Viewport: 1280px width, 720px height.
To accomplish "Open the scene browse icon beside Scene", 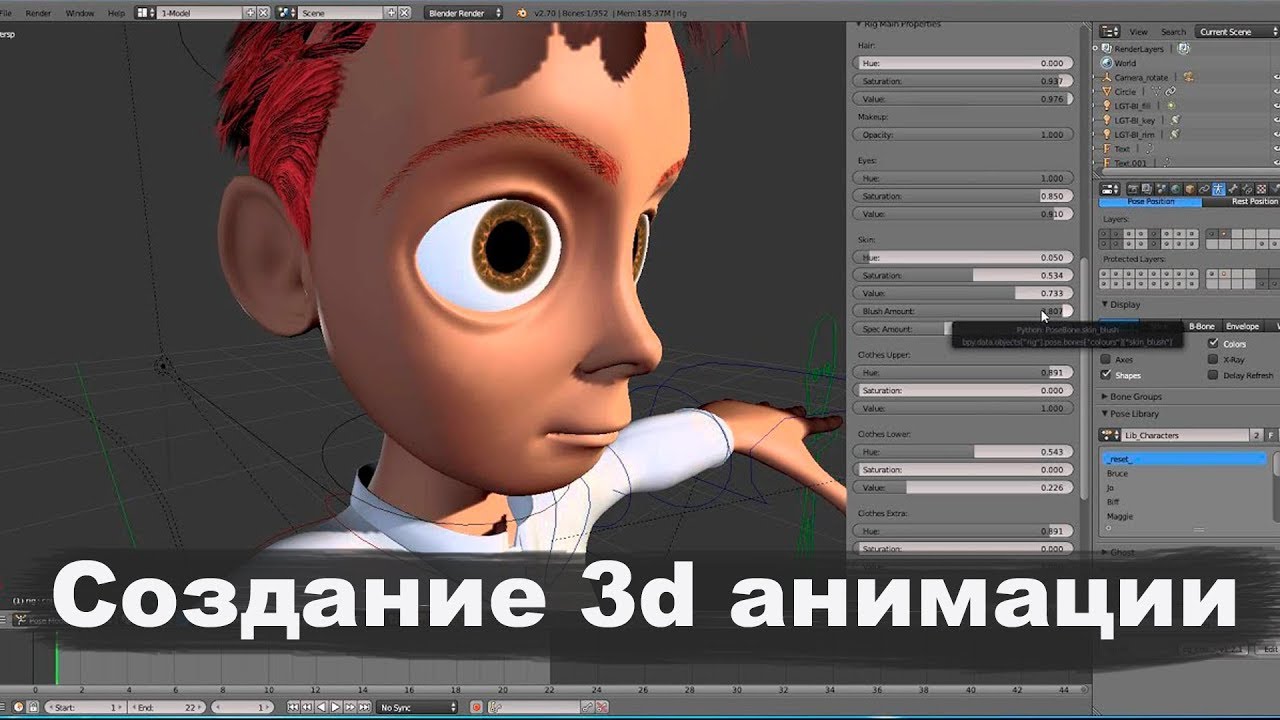I will (x=287, y=13).
